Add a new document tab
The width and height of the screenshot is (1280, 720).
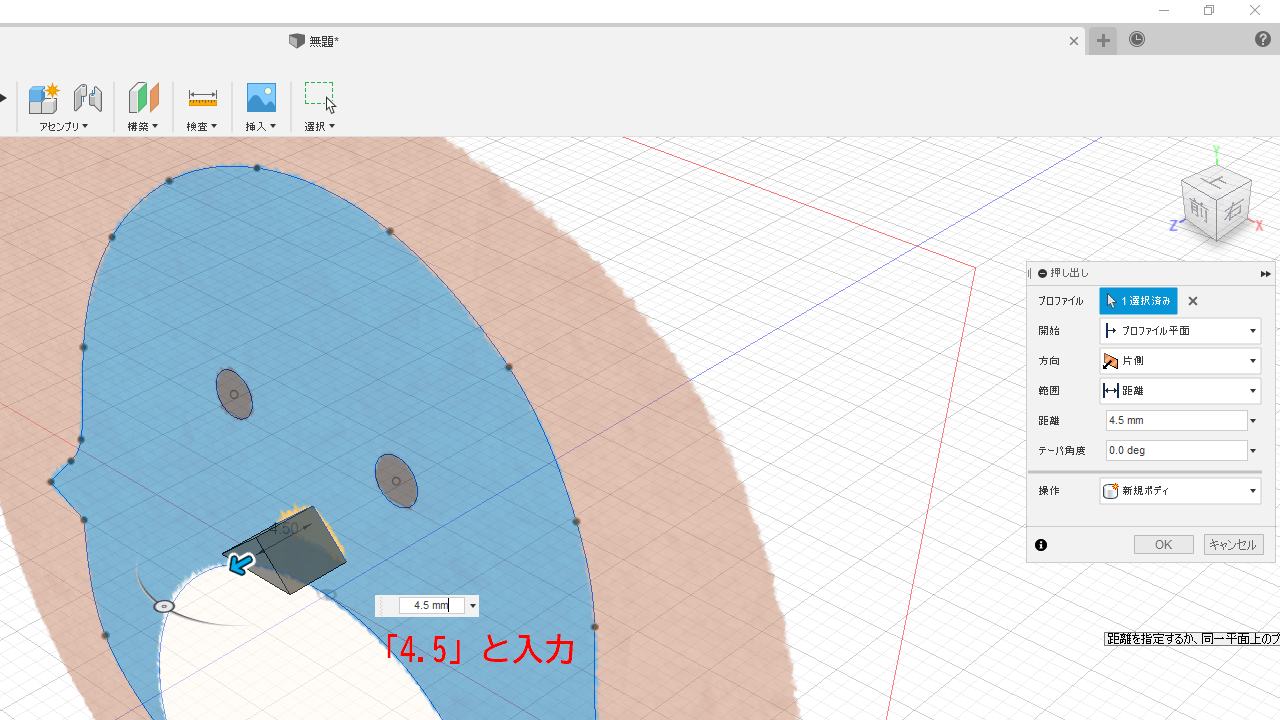[1103, 41]
